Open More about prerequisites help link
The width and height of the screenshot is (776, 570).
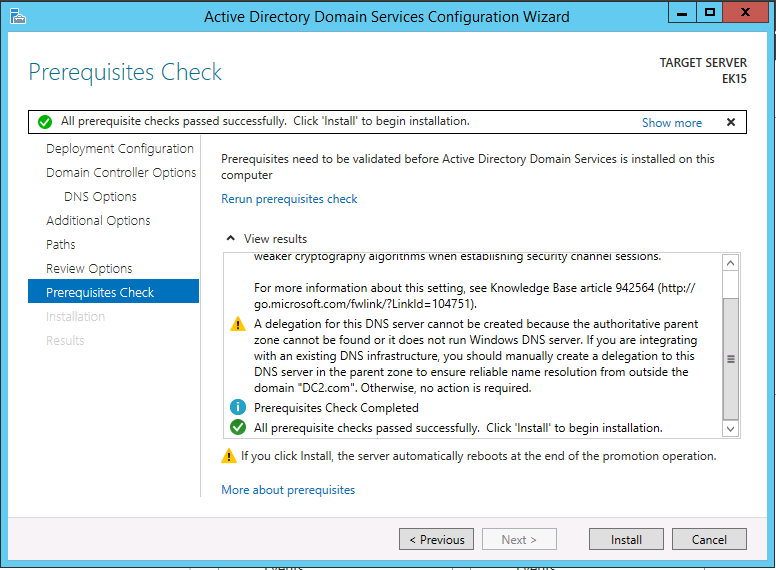(288, 490)
